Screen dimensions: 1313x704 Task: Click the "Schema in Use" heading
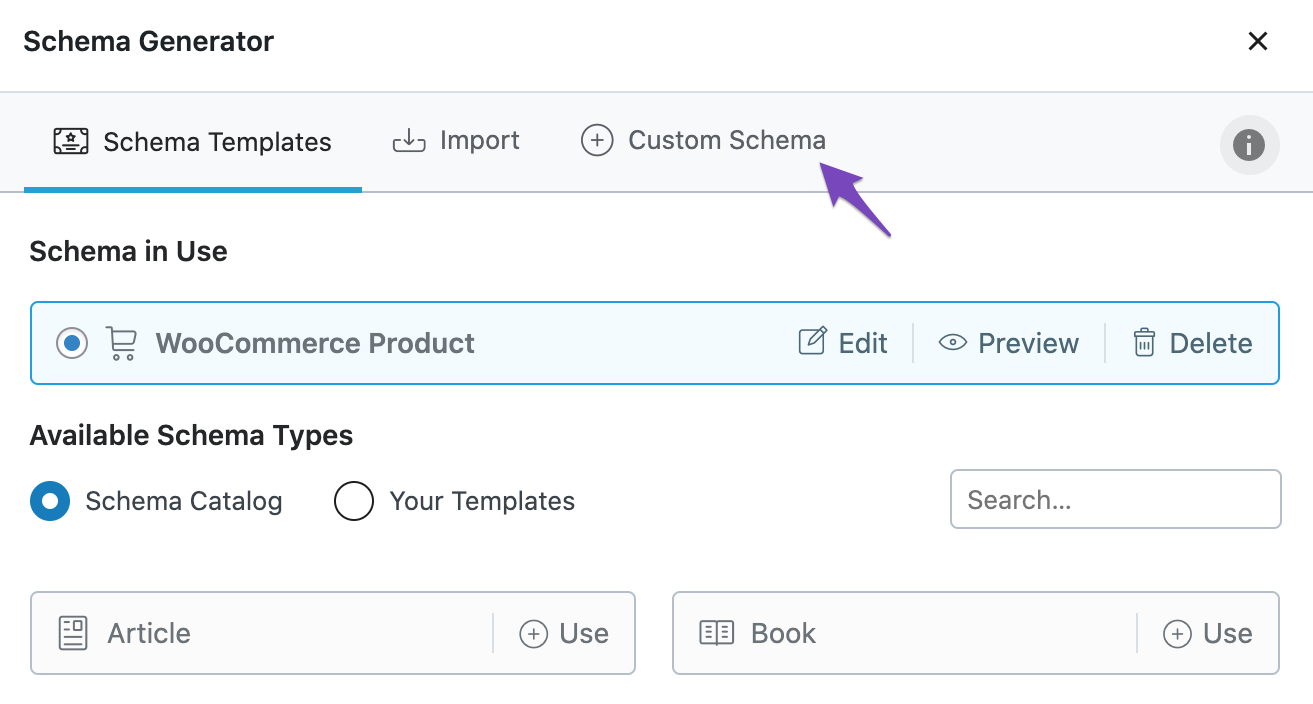pyautogui.click(x=128, y=251)
